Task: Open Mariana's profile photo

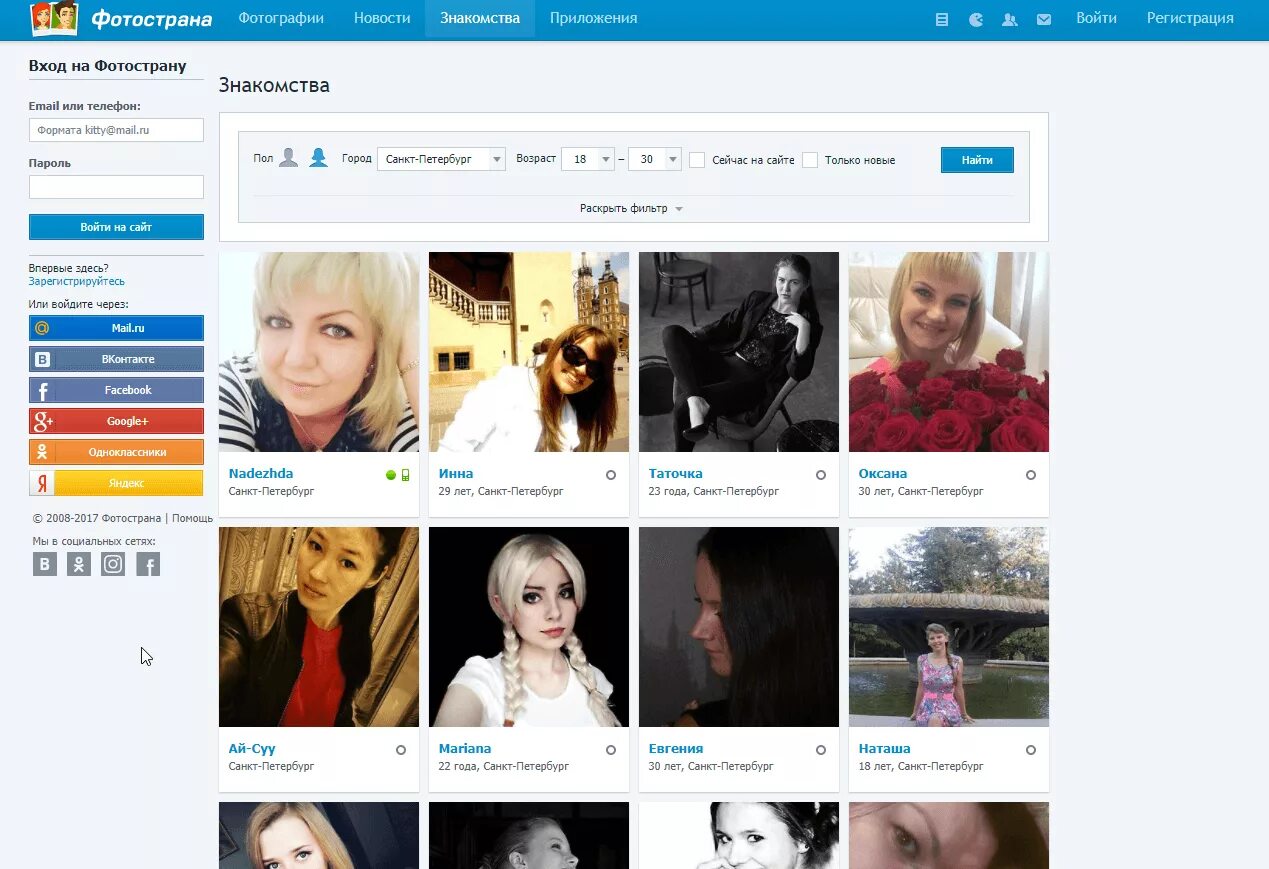Action: [x=529, y=627]
